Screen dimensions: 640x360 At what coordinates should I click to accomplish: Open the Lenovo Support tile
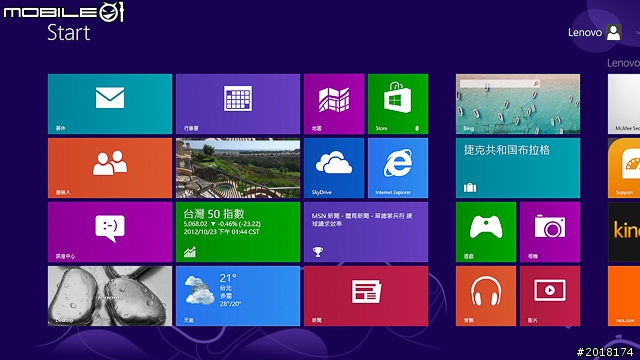(x=624, y=168)
